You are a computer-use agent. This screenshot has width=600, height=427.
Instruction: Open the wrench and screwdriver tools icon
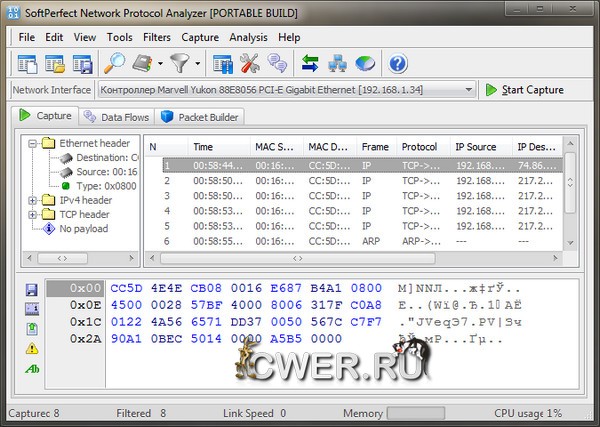[x=250, y=64]
